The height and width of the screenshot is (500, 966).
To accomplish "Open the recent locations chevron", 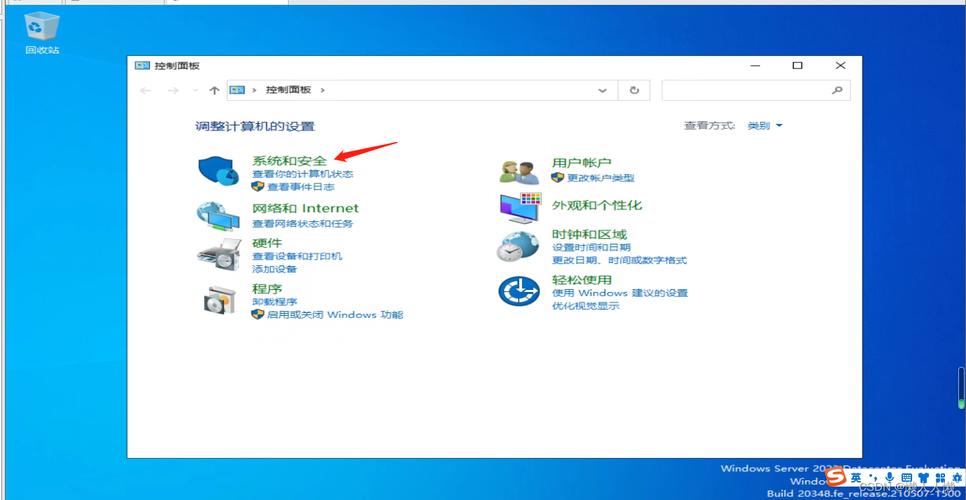I will [195, 91].
